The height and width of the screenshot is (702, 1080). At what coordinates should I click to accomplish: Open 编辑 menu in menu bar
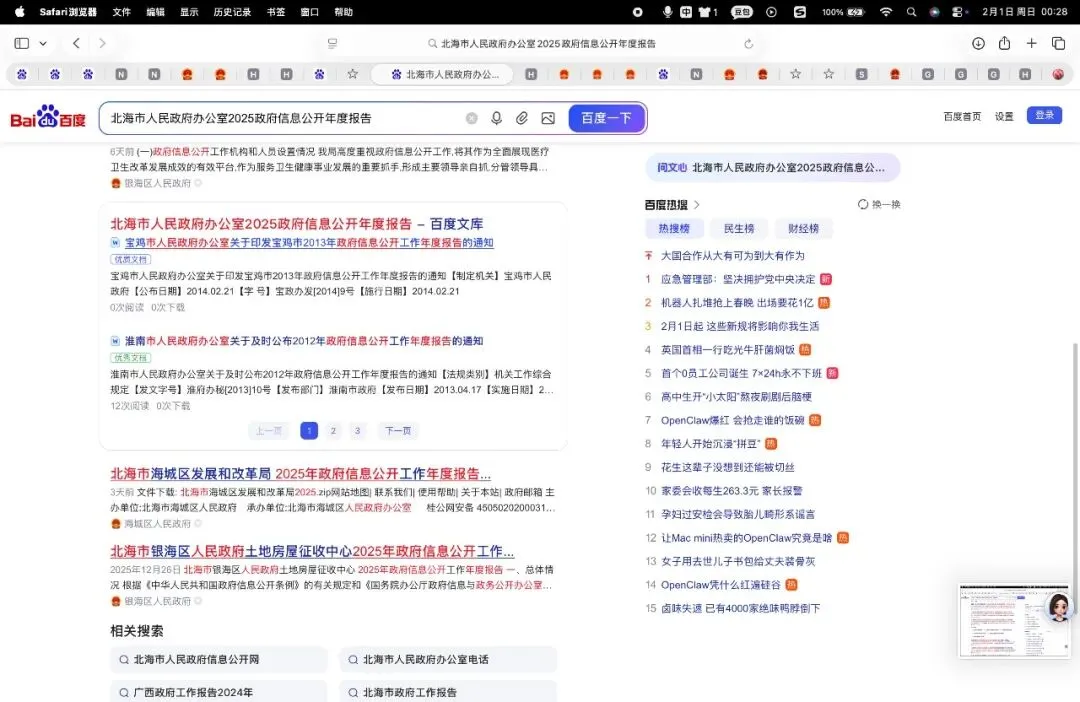click(156, 12)
